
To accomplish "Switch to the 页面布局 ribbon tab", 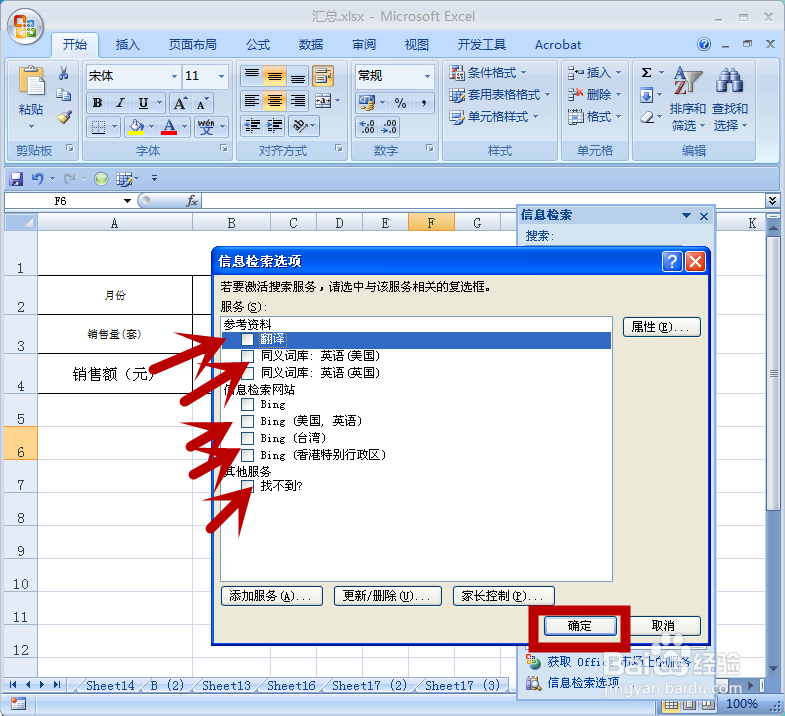I will coord(193,45).
